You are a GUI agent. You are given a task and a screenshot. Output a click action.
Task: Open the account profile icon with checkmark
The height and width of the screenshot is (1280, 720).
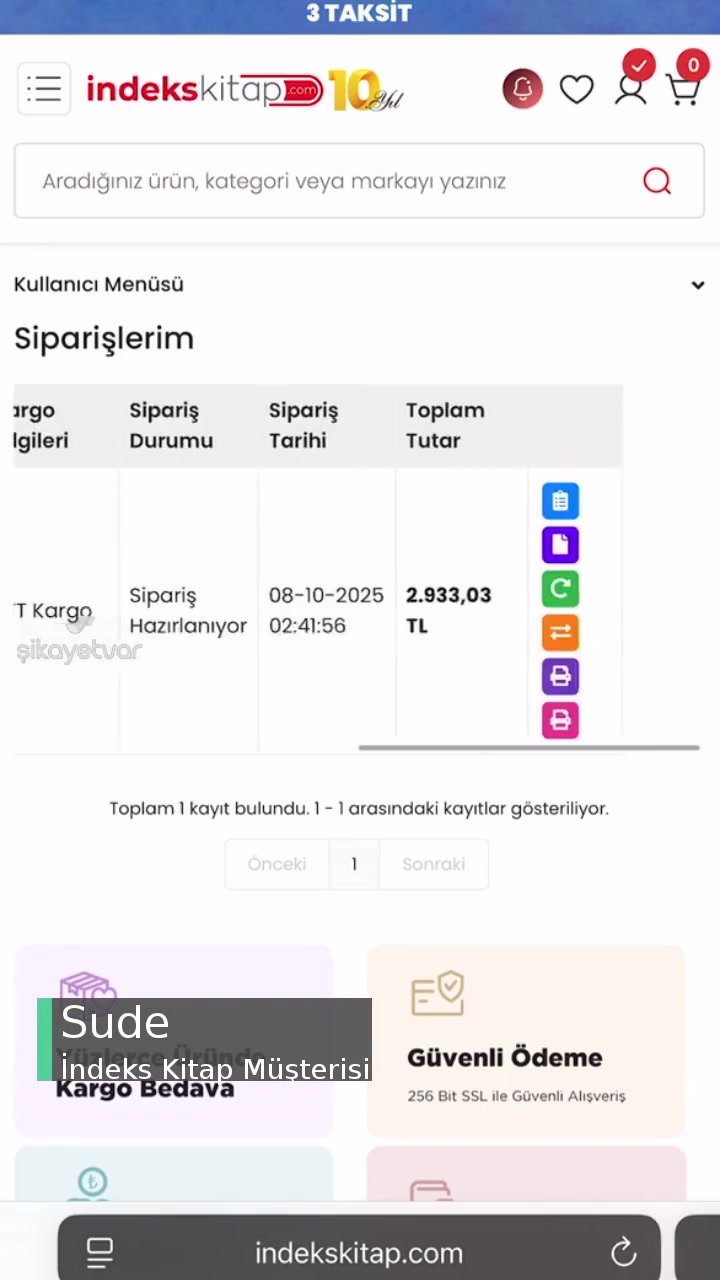click(x=630, y=89)
